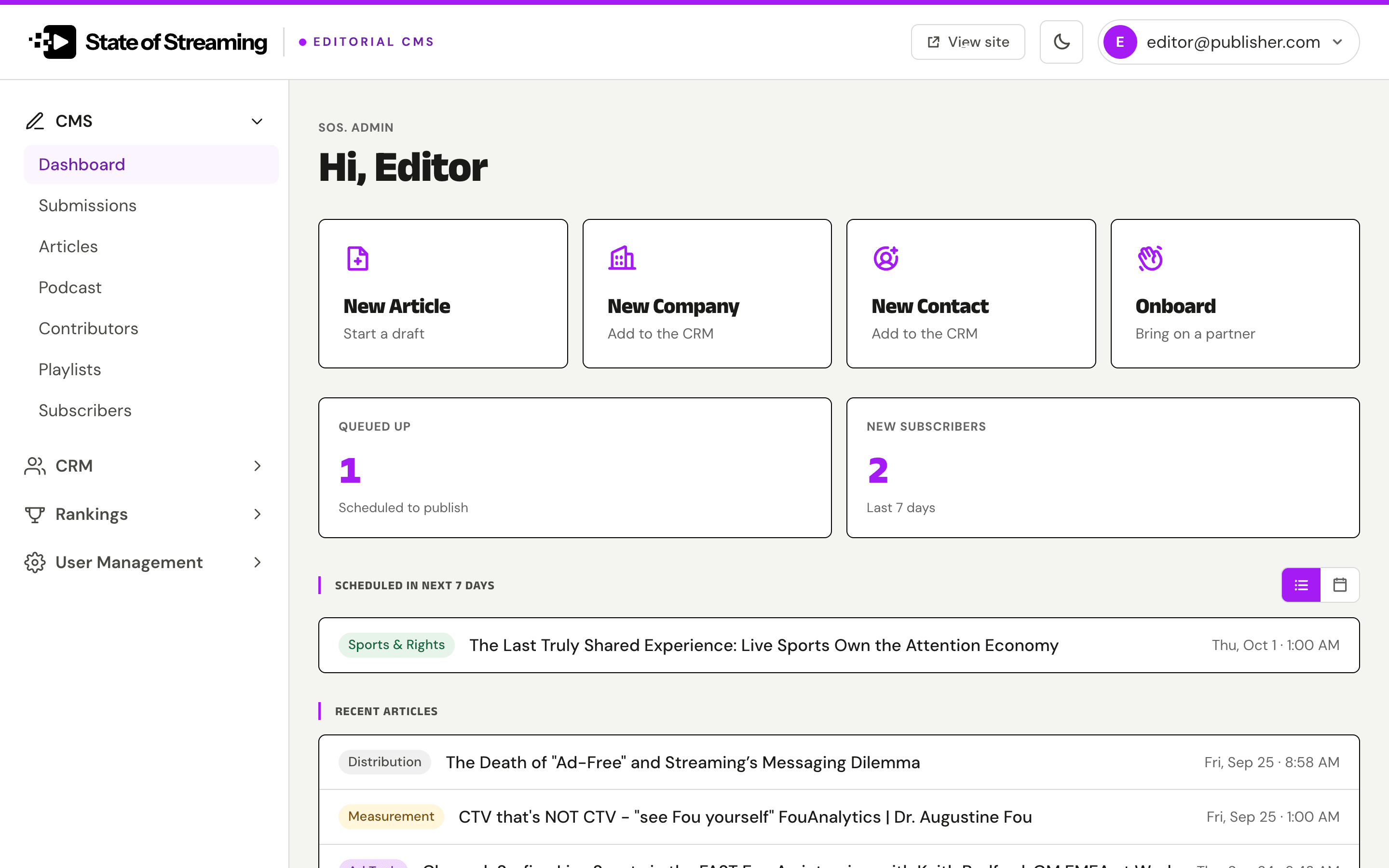The height and width of the screenshot is (868, 1389).
Task: Expand the Rankings section chevron
Action: (x=257, y=515)
